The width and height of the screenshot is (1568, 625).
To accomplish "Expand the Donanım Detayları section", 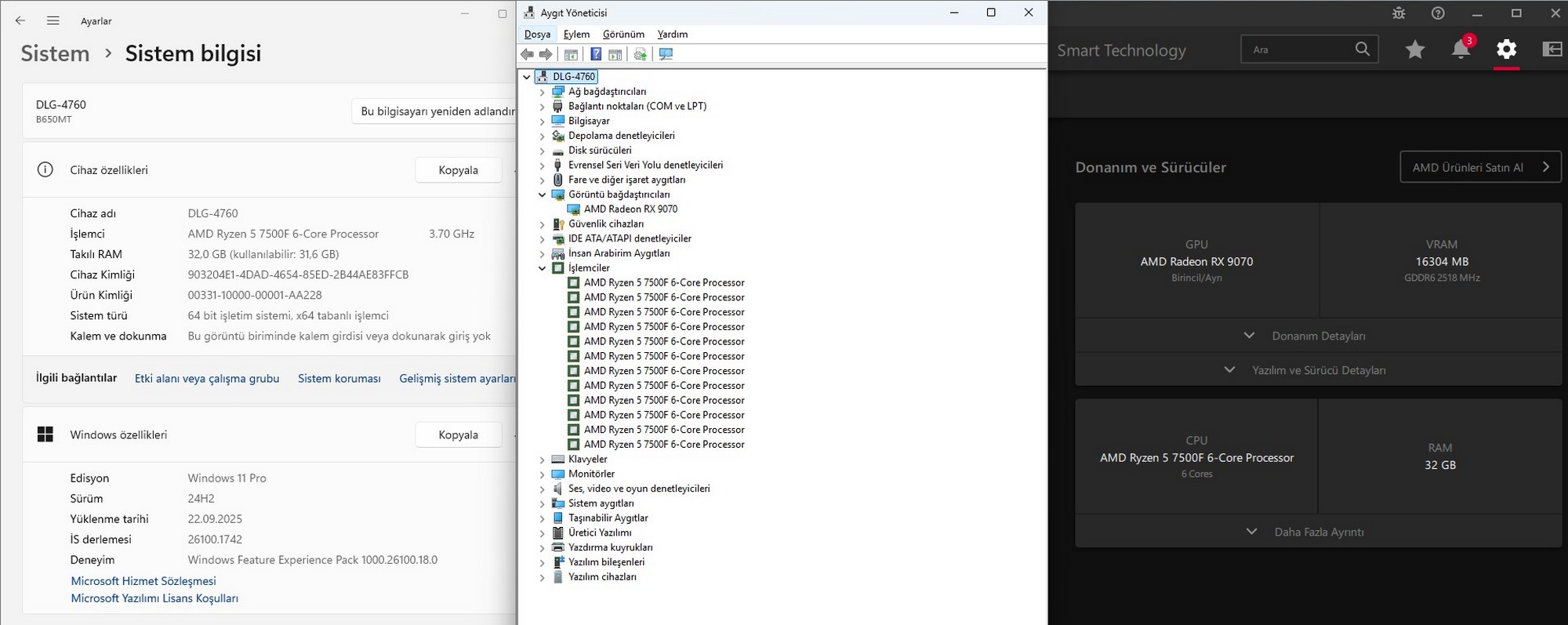I will click(x=1319, y=336).
